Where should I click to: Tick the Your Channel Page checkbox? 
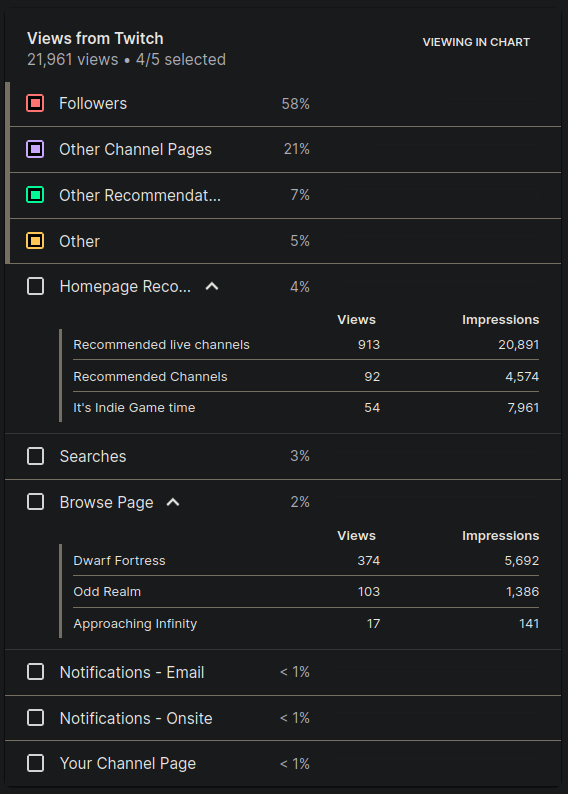pyautogui.click(x=35, y=764)
